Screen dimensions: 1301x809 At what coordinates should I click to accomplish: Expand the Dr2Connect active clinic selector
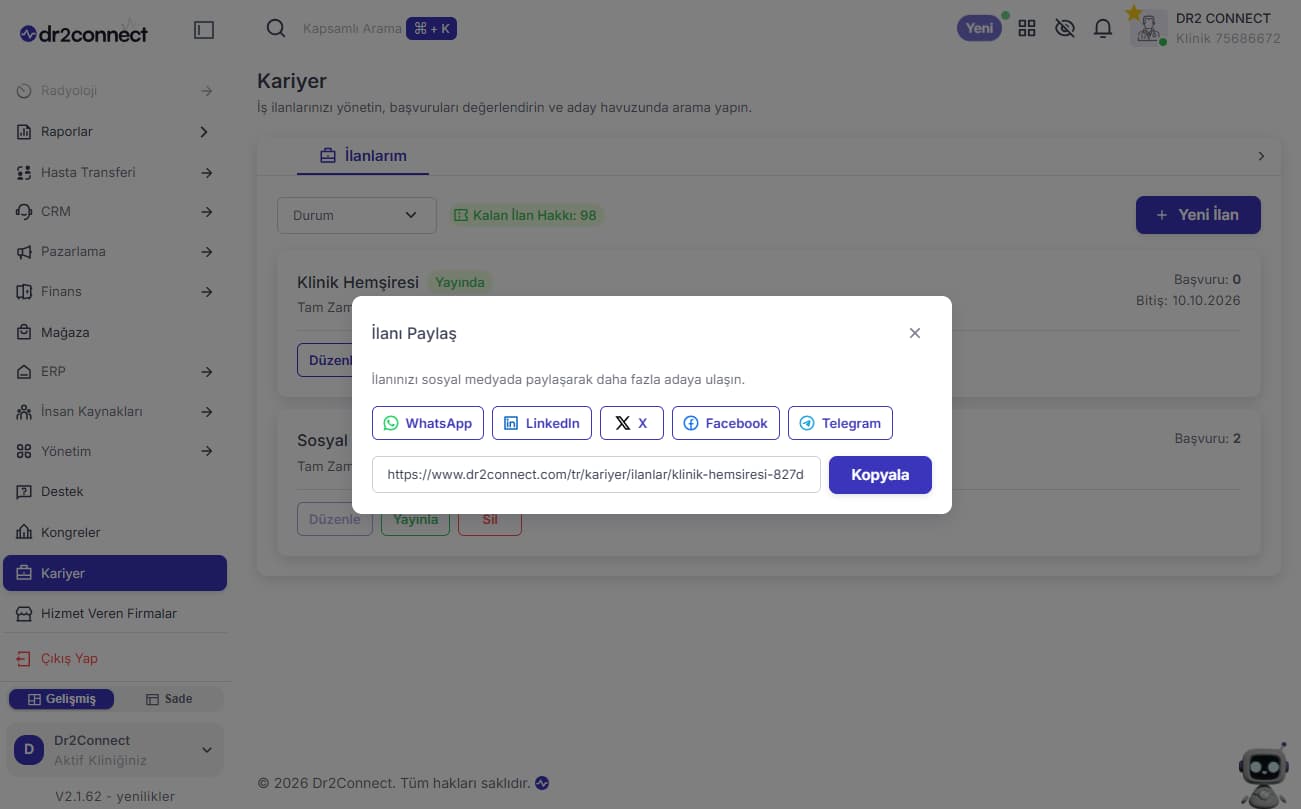pyautogui.click(x=115, y=750)
